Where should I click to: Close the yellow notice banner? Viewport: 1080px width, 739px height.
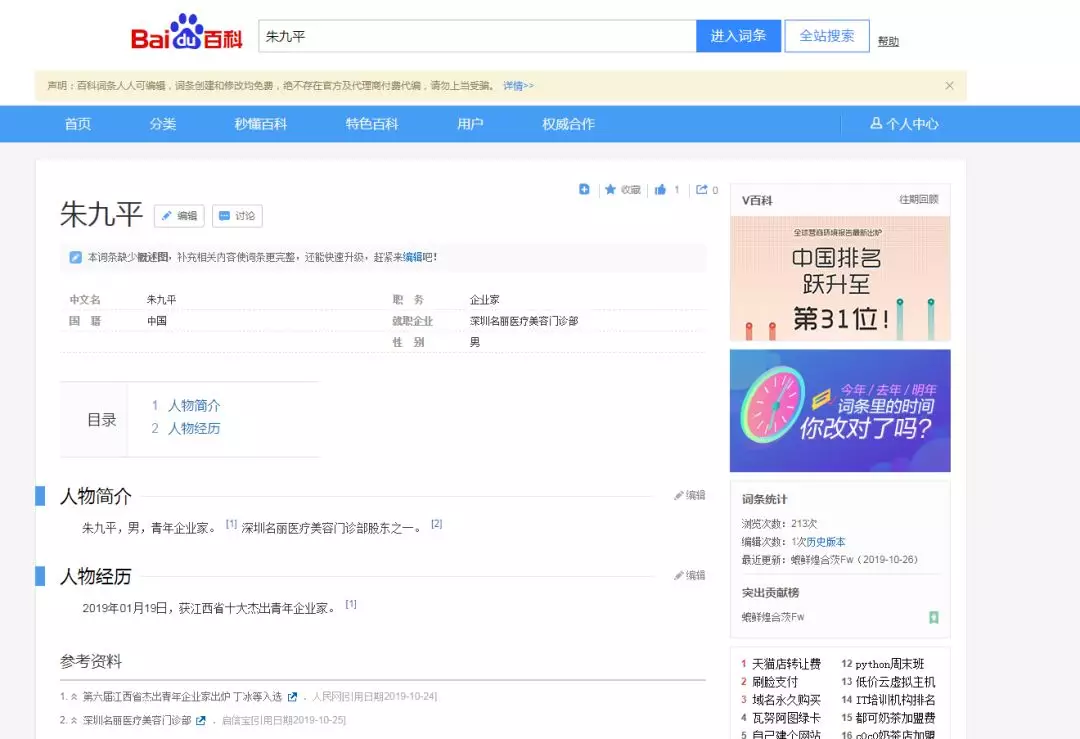pos(949,86)
